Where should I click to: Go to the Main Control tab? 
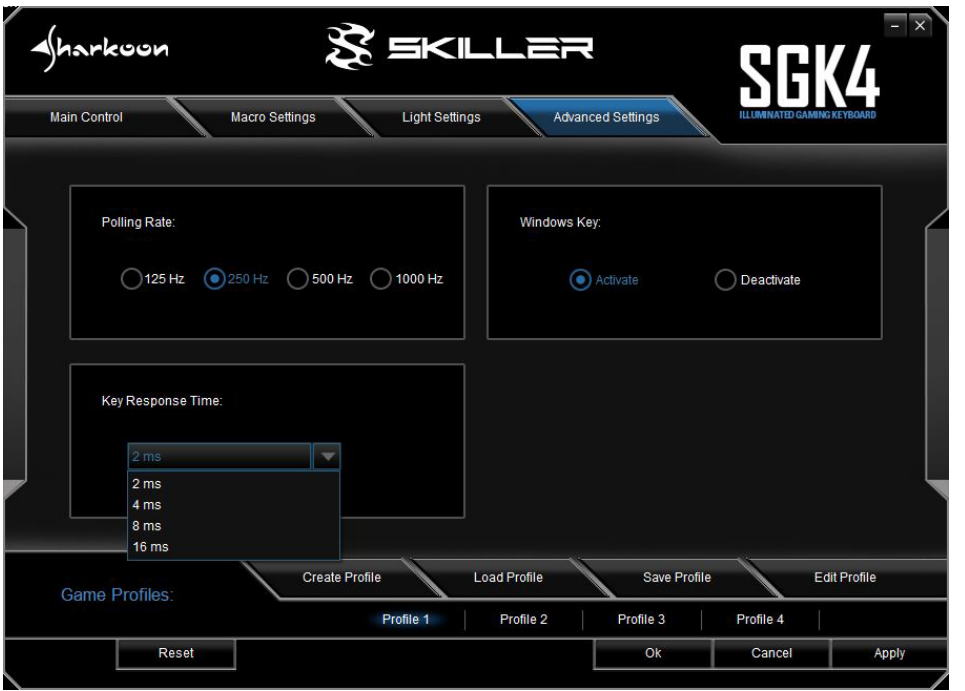click(x=86, y=118)
